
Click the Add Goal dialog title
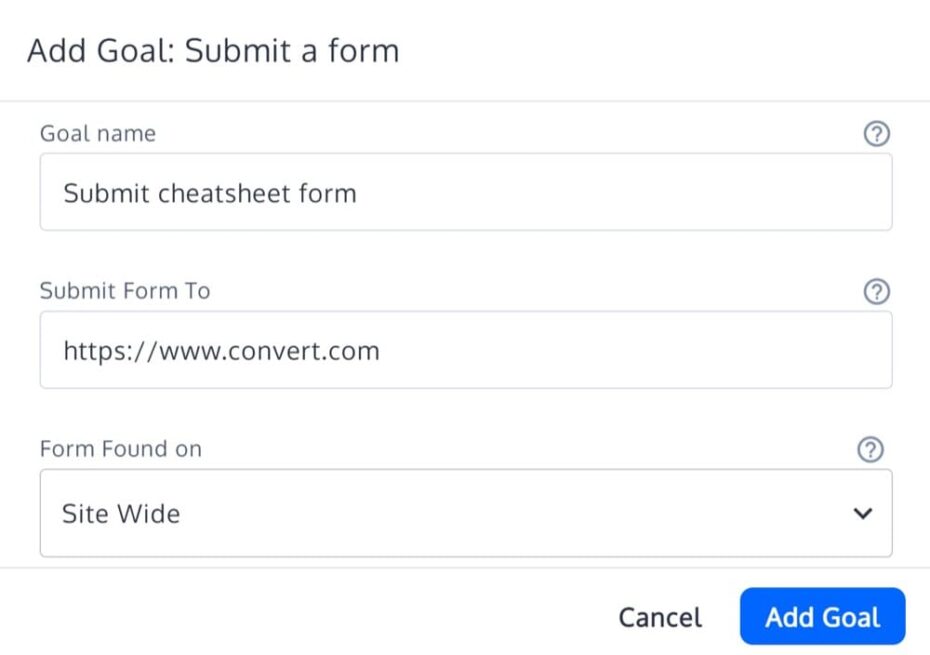(x=214, y=50)
